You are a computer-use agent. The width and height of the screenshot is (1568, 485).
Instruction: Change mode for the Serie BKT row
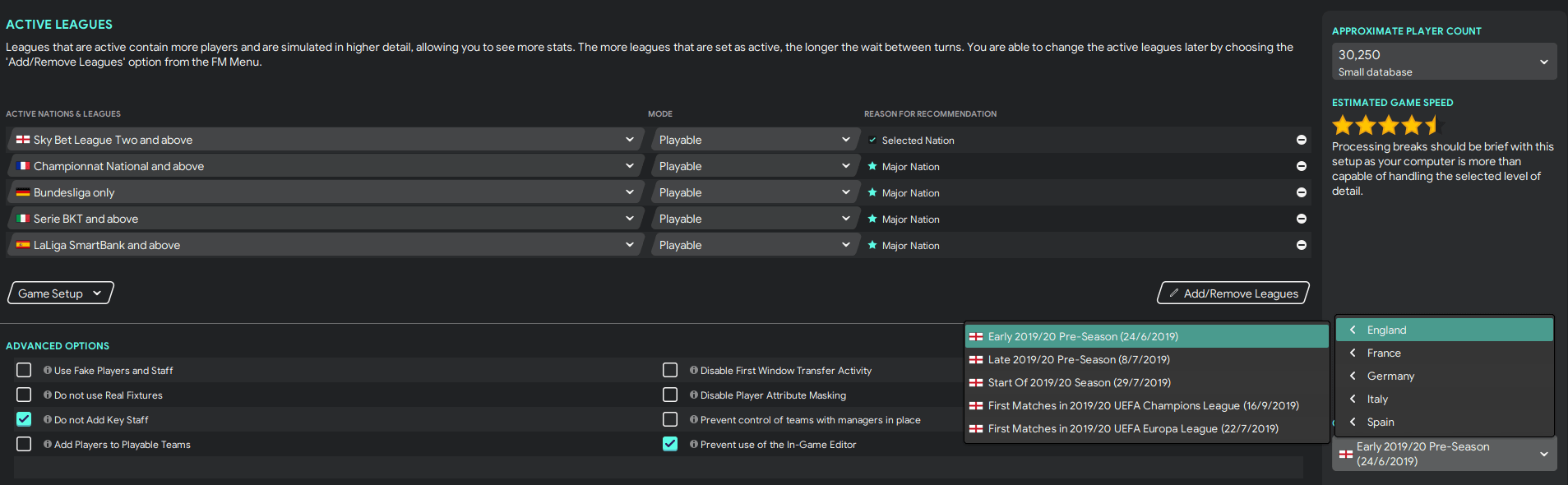pos(755,219)
